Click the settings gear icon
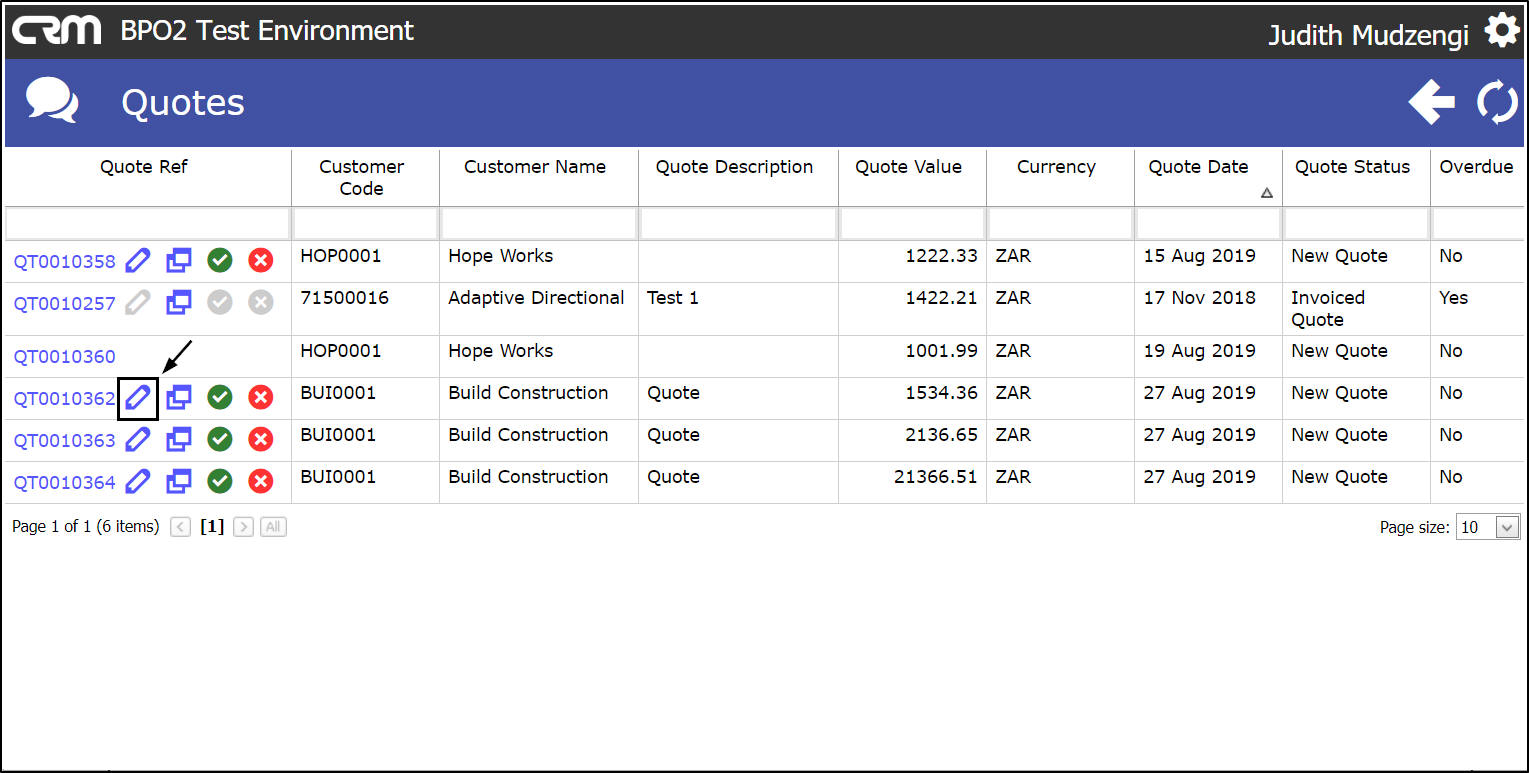This screenshot has width=1529, height=773. coord(1501,31)
